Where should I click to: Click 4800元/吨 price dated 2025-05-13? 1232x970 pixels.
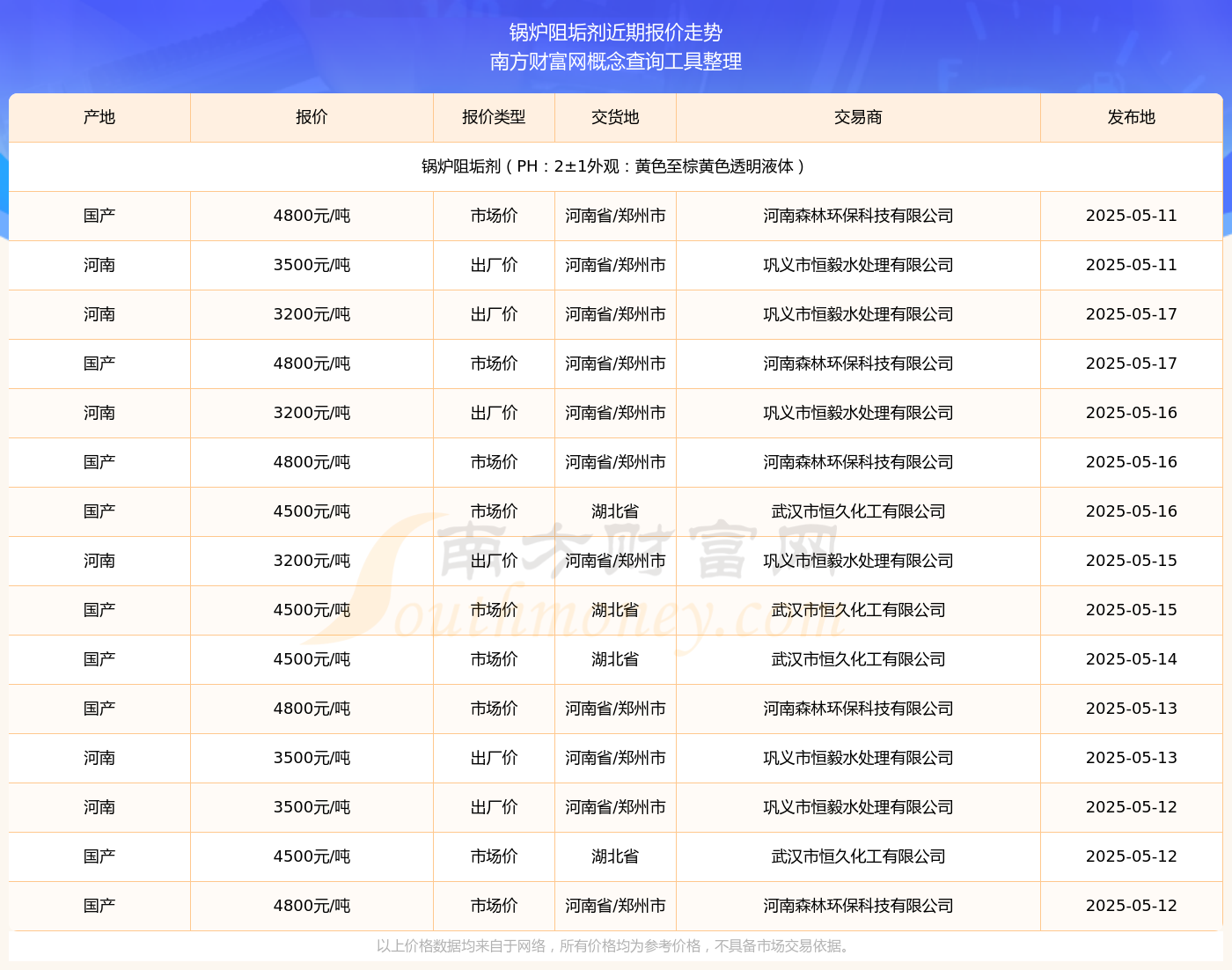click(x=312, y=709)
